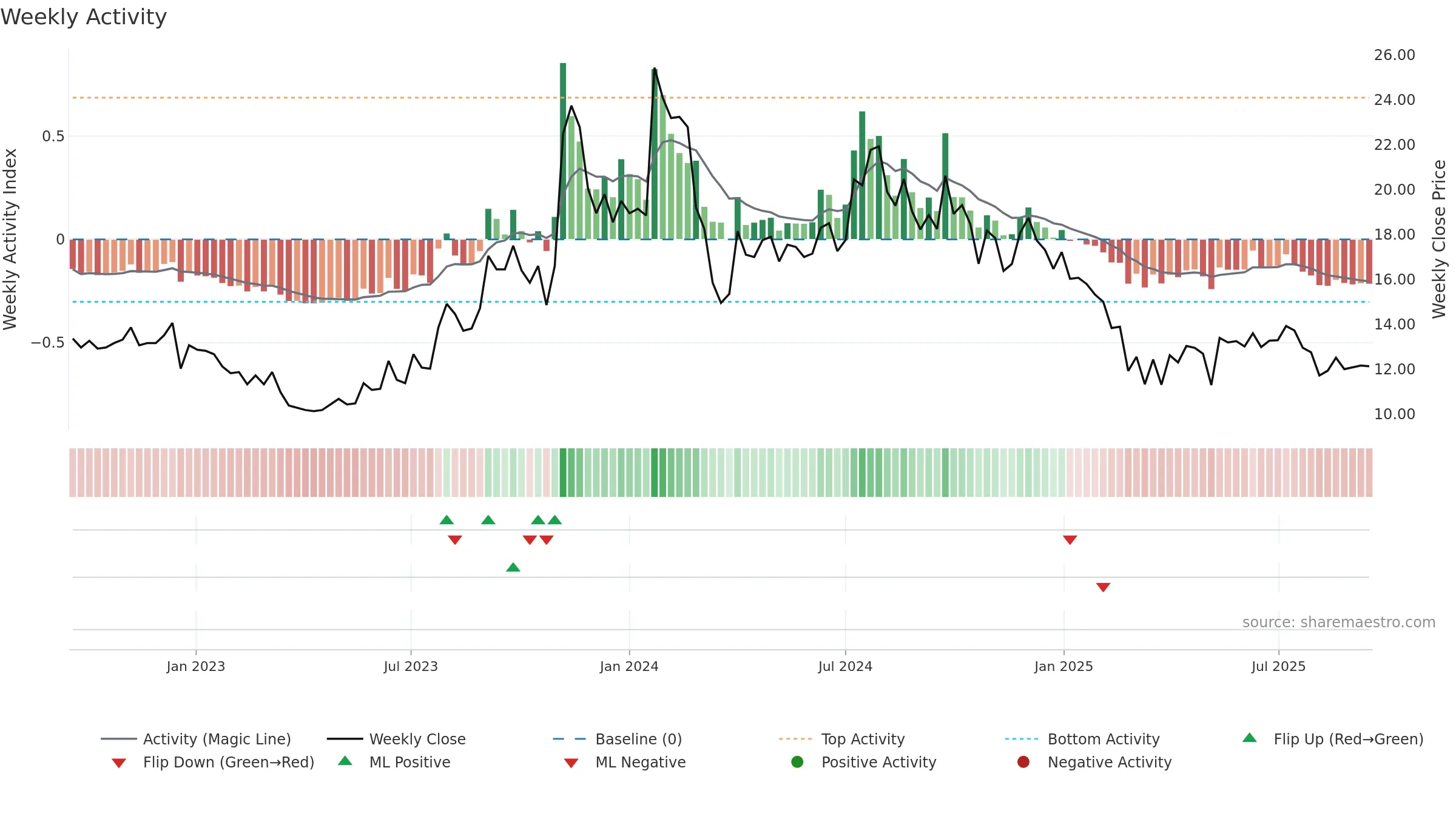Toggle the Flip Up (Red→Green) legend entry

click(x=1332, y=739)
